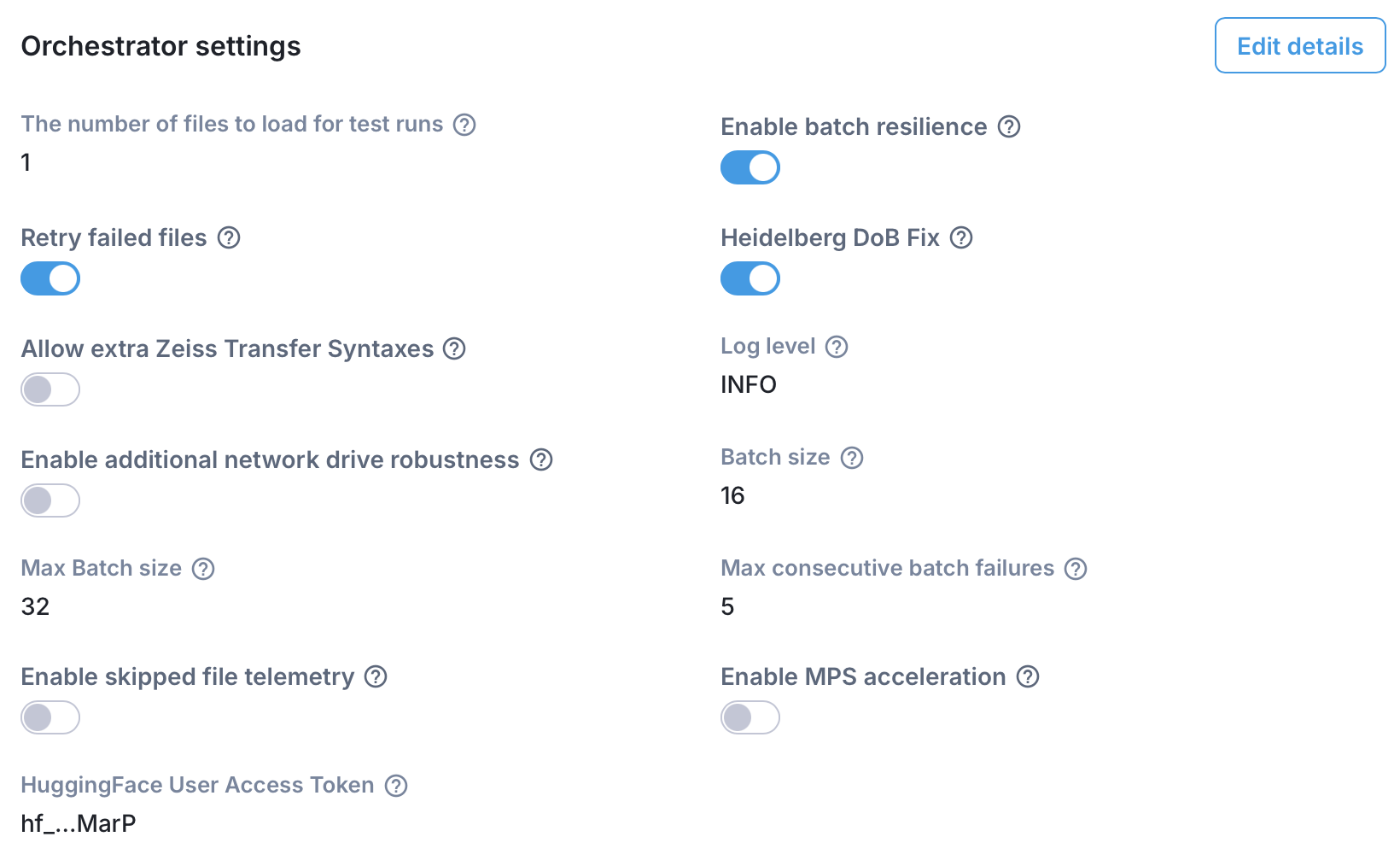Click the Edit details button
The width and height of the screenshot is (1400, 866).
[x=1299, y=45]
